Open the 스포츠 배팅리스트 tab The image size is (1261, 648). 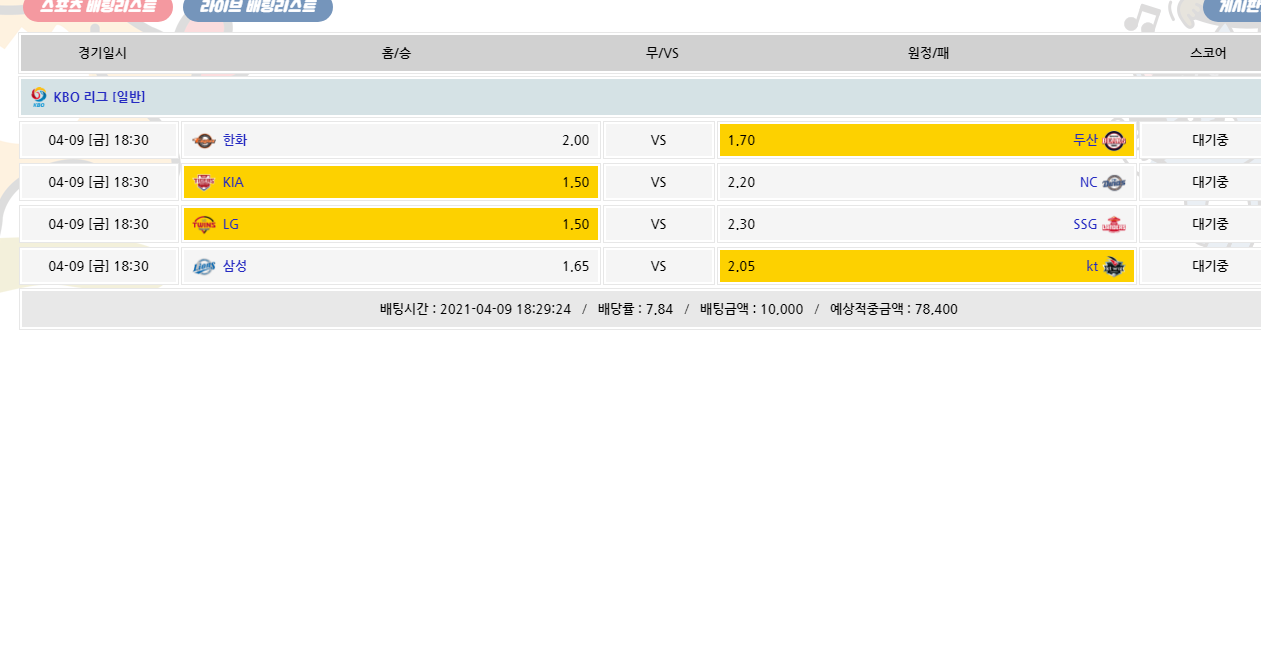tap(97, 8)
